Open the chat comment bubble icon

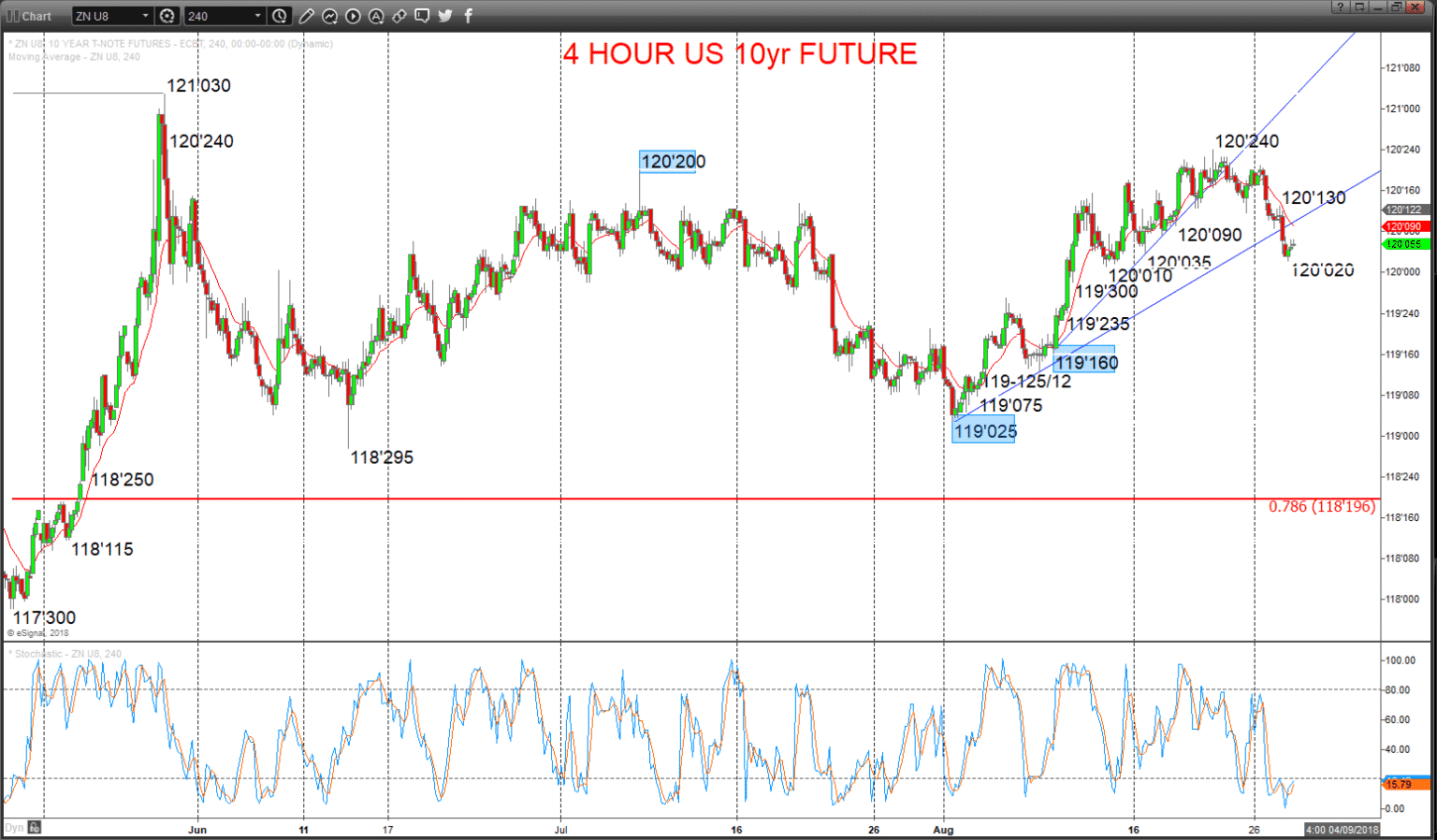[422, 16]
